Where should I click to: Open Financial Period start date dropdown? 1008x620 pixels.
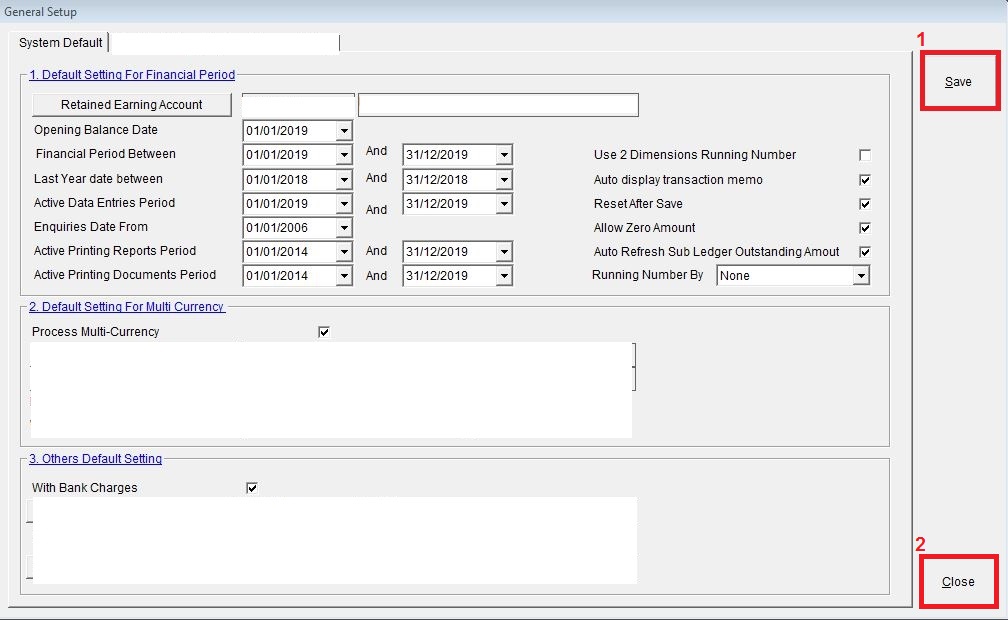344,155
